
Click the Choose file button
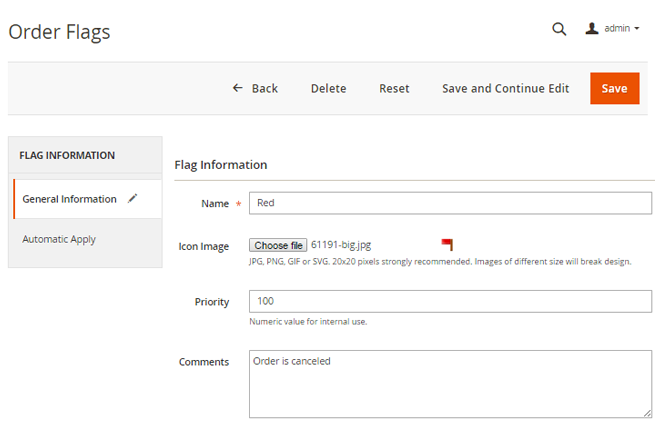(x=278, y=246)
